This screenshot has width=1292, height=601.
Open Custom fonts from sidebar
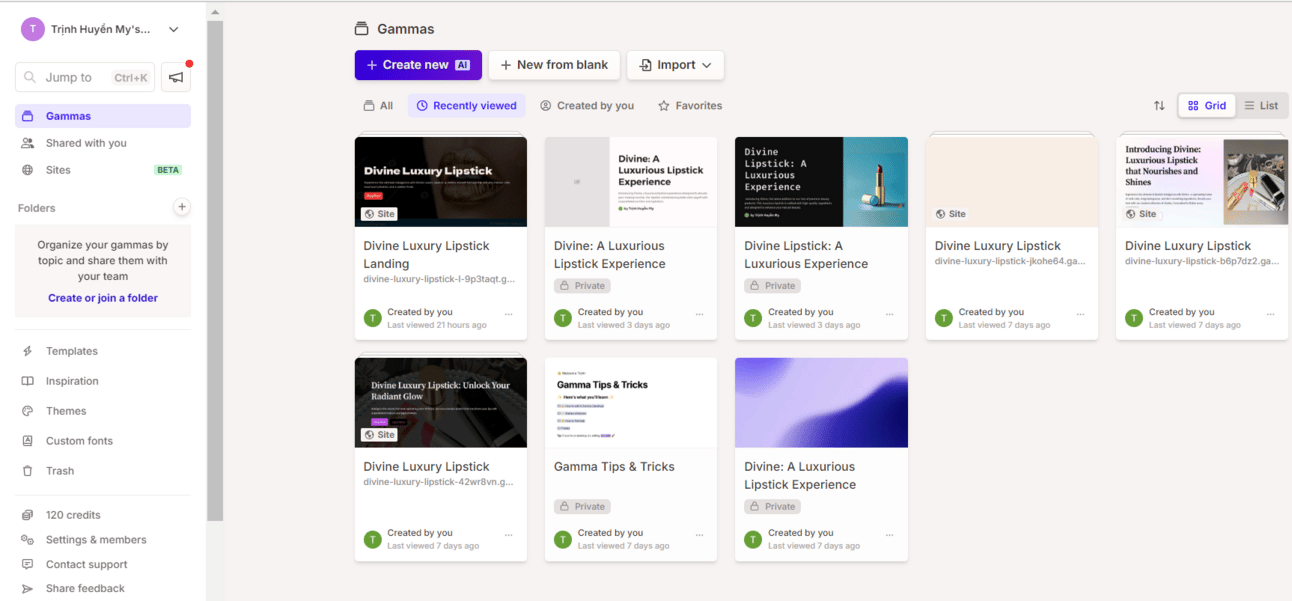(x=78, y=441)
